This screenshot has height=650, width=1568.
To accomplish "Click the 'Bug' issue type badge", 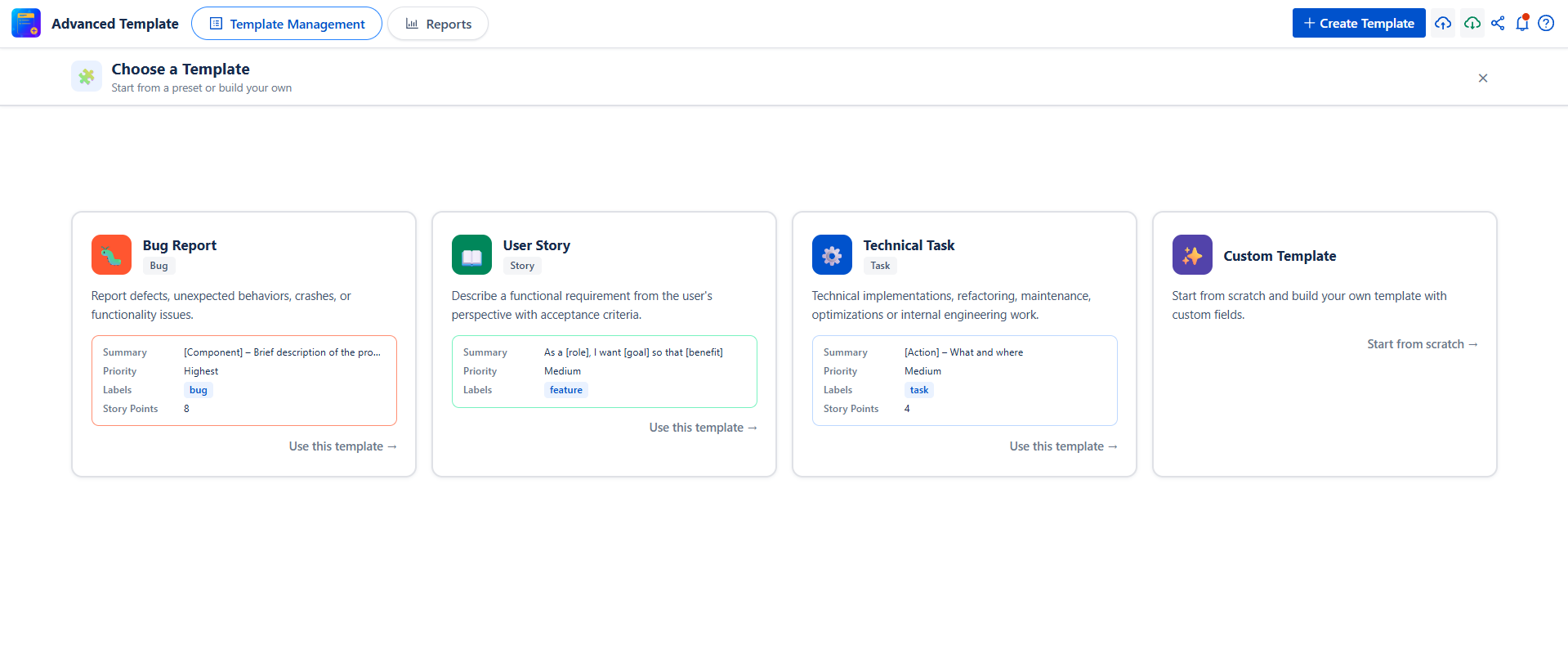I will click(x=159, y=266).
